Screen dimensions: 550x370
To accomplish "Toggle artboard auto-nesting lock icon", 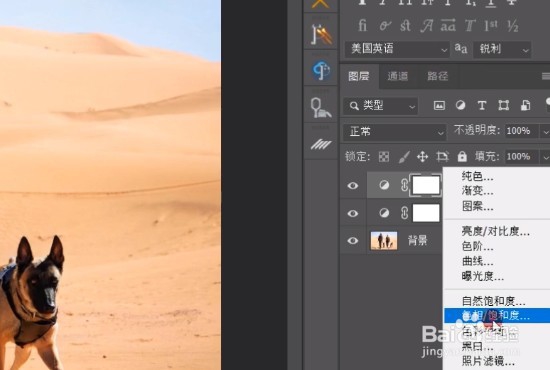I will [x=442, y=157].
